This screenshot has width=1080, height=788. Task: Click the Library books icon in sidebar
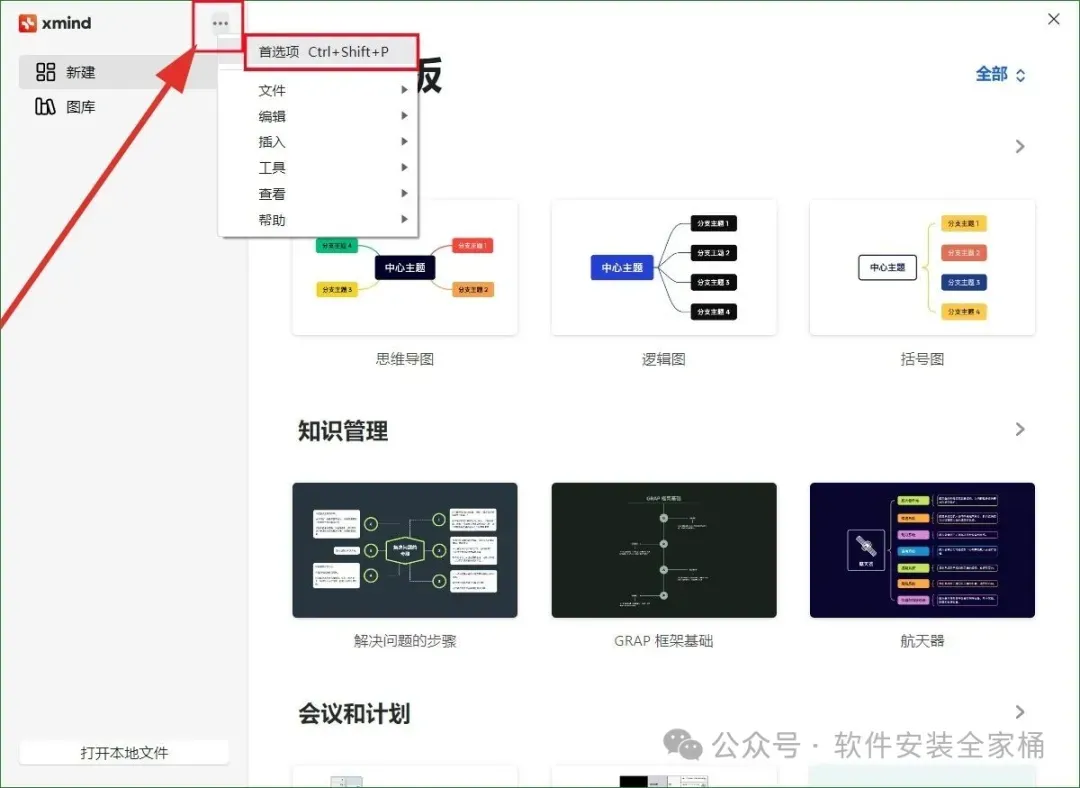click(x=45, y=106)
